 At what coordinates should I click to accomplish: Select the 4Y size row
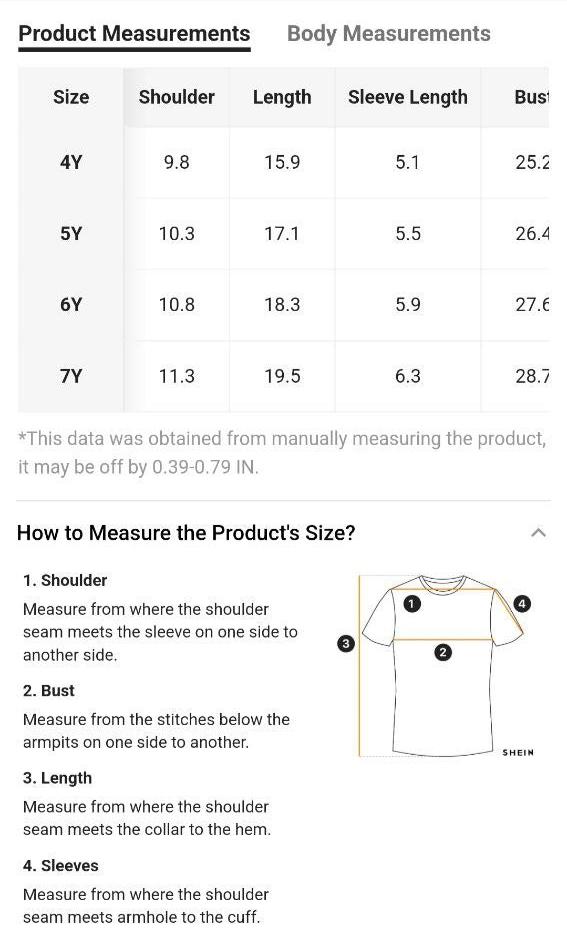(x=284, y=162)
